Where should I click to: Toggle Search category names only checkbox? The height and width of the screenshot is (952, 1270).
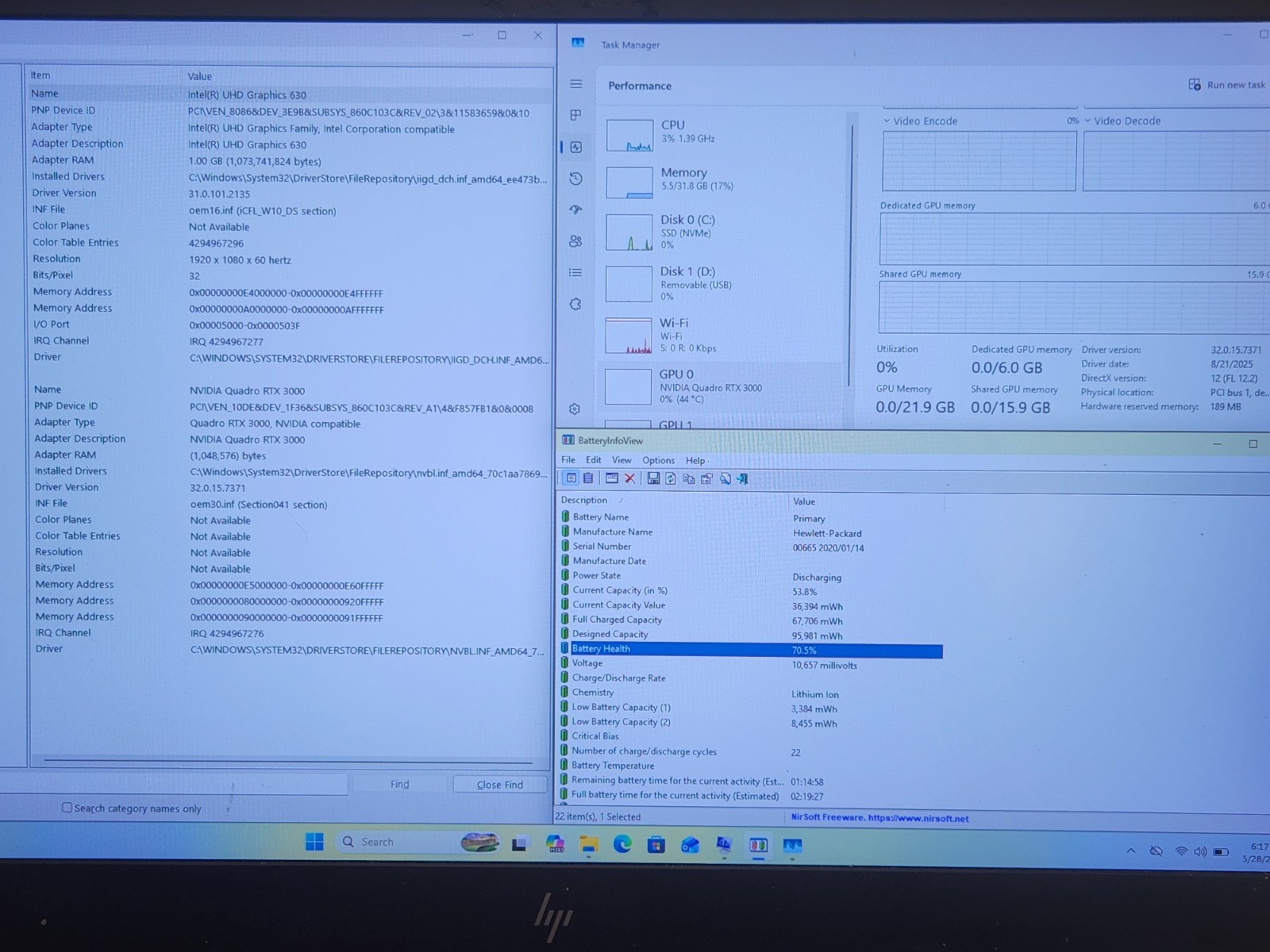pos(67,808)
